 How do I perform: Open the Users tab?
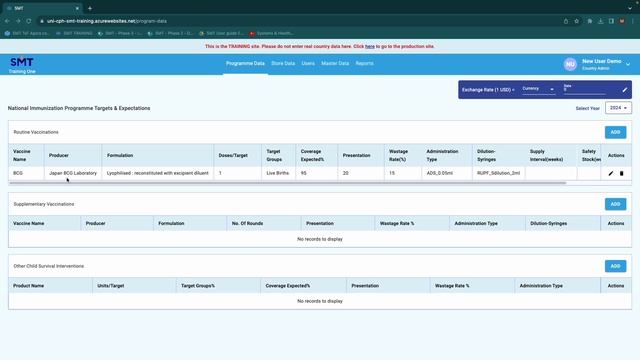[308, 63]
